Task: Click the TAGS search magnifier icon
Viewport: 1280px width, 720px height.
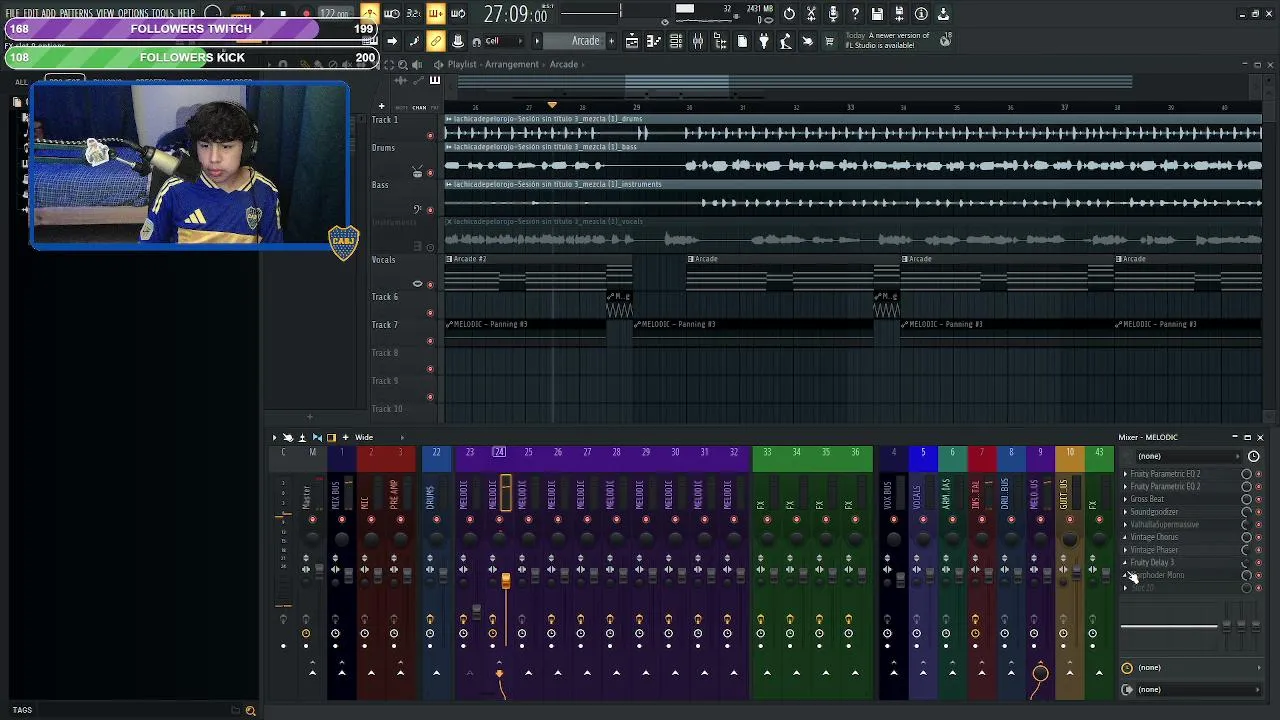Action: pos(250,710)
